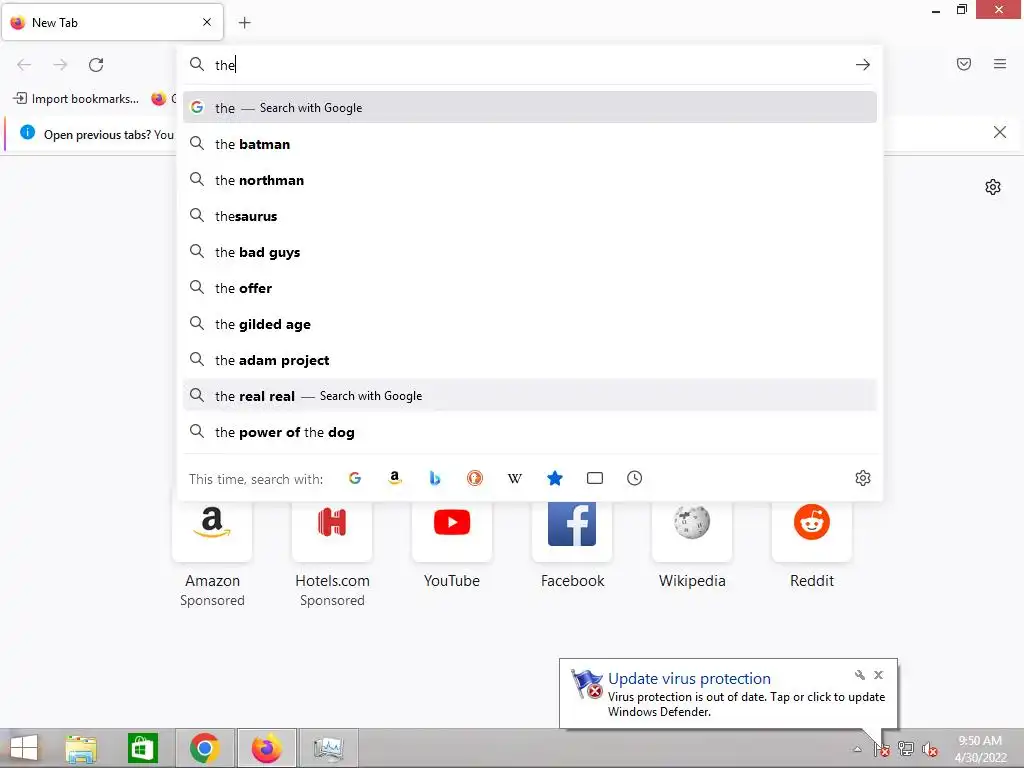Open notification settings wrench icon
Viewport: 1024px width, 768px height.
pyautogui.click(x=859, y=675)
